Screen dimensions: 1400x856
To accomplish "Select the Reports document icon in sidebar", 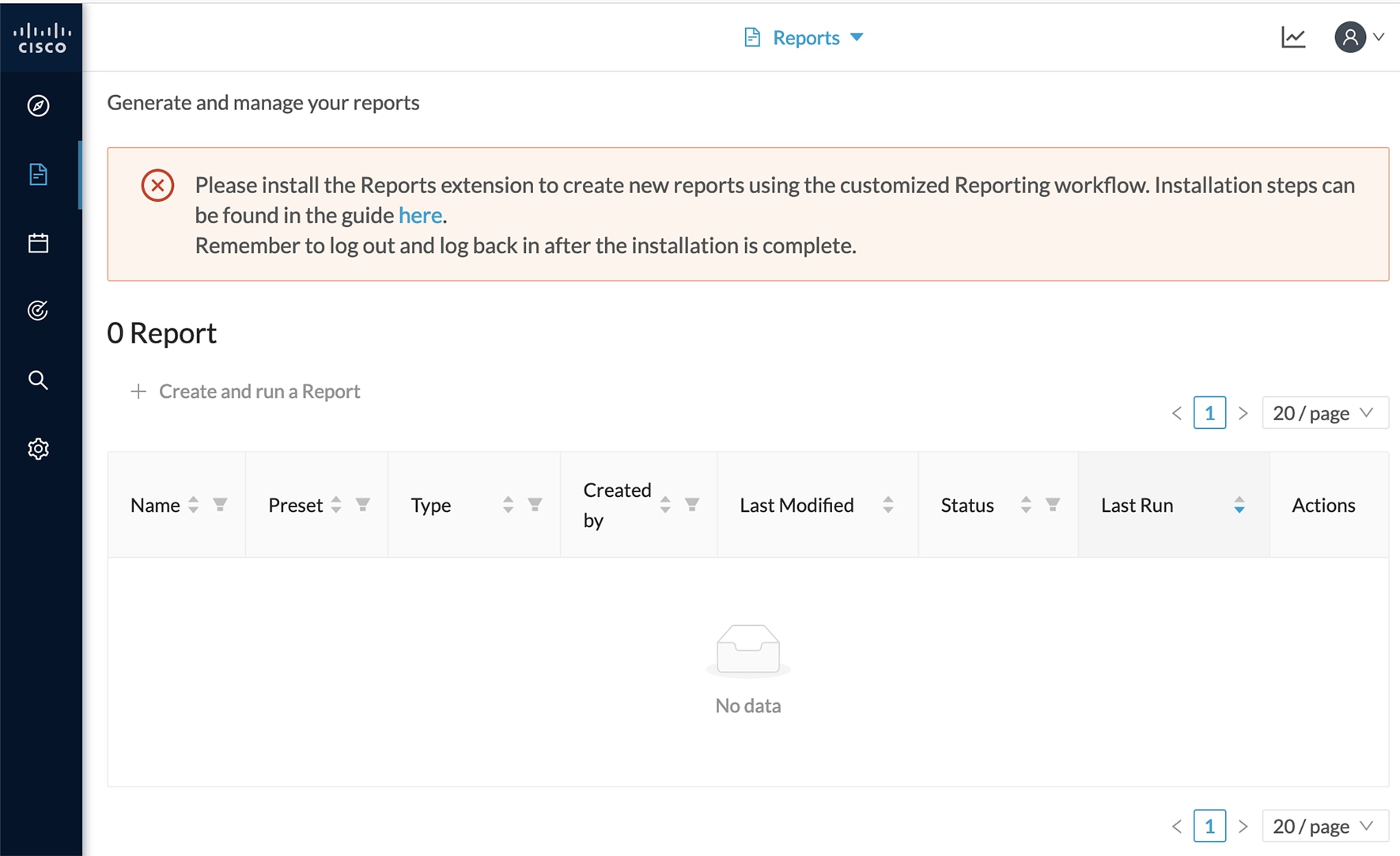I will click(38, 174).
